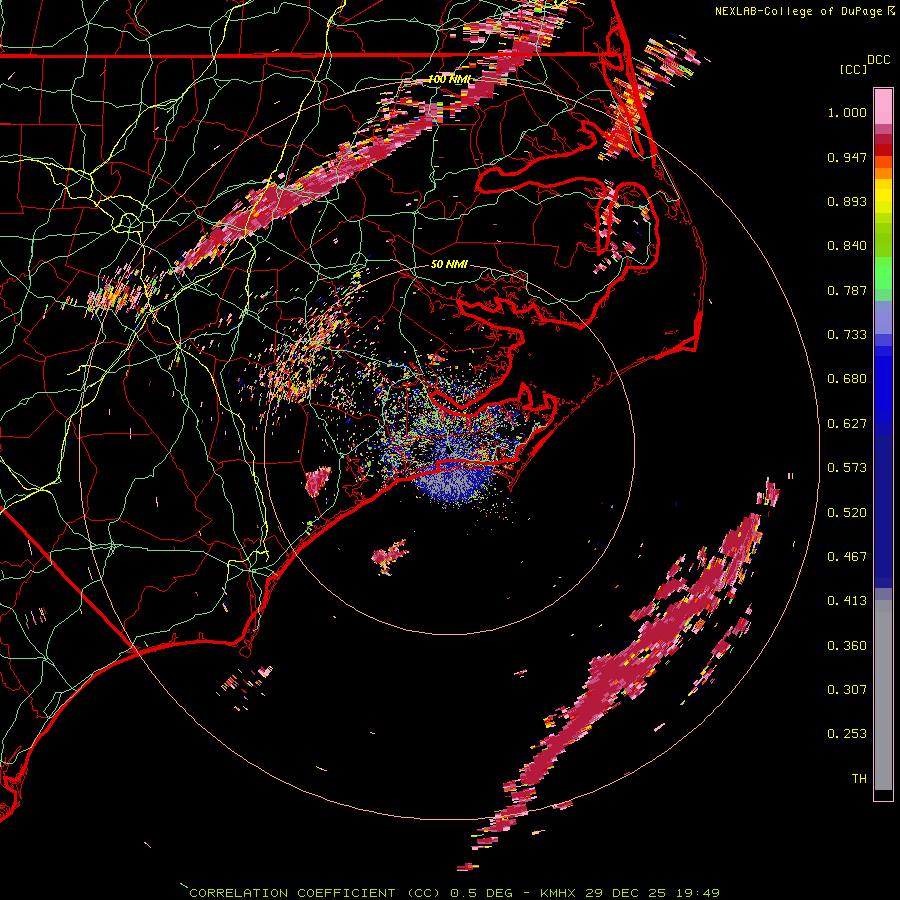Pick the light pink top color band
The image size is (900, 900).
[x=883, y=107]
